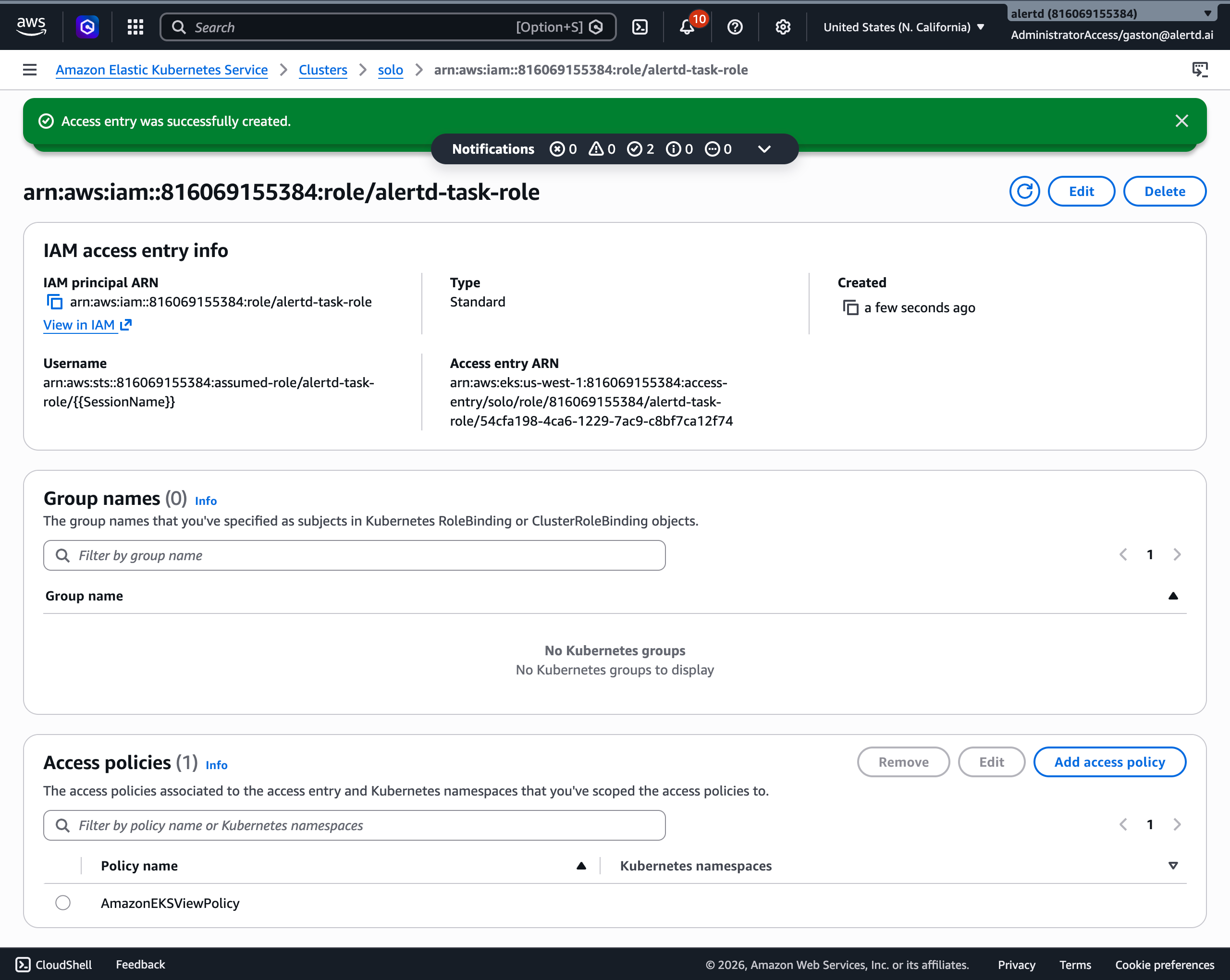Screen dimensions: 1230x980
Task: Open the AWS home logo
Action: point(31,26)
